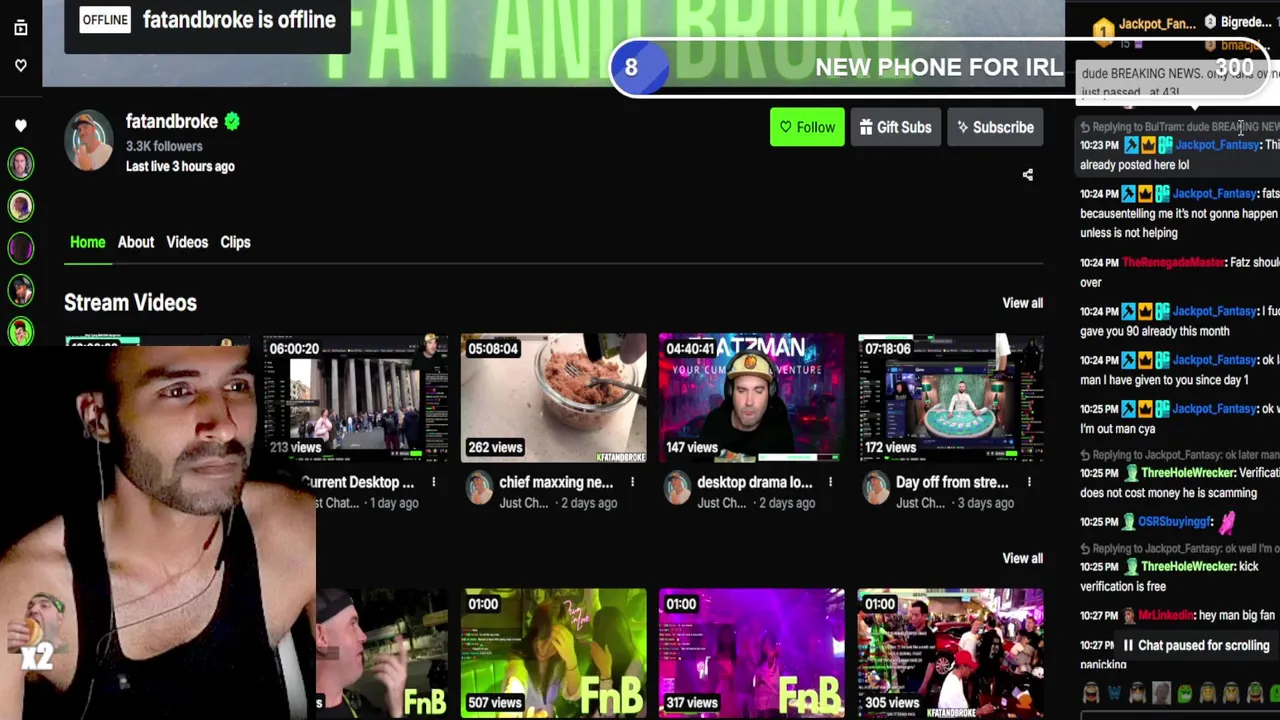This screenshot has width=1280, height=720.
Task: Open the clip with 507 views
Action: coord(553,653)
